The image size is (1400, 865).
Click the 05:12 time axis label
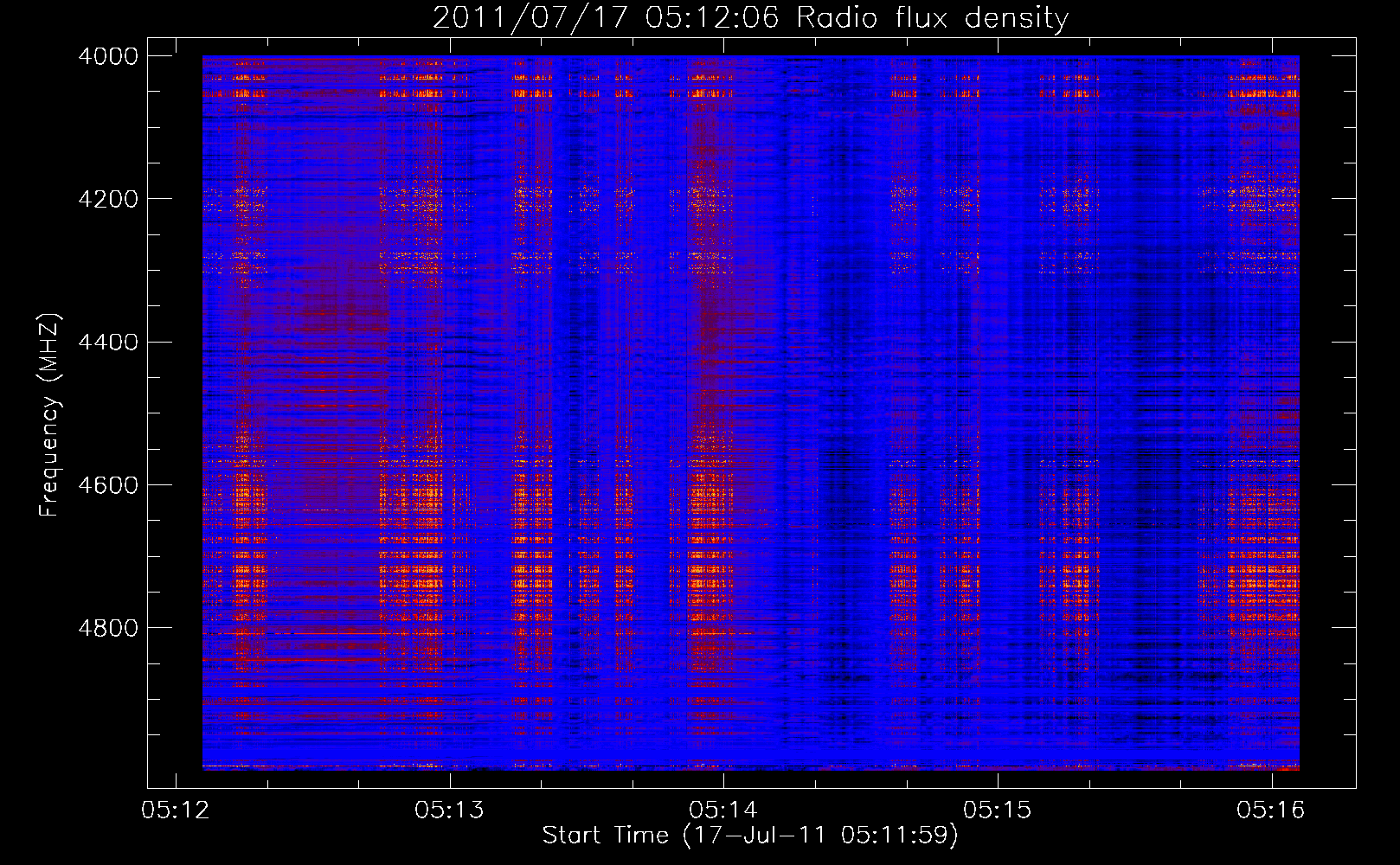(x=176, y=811)
